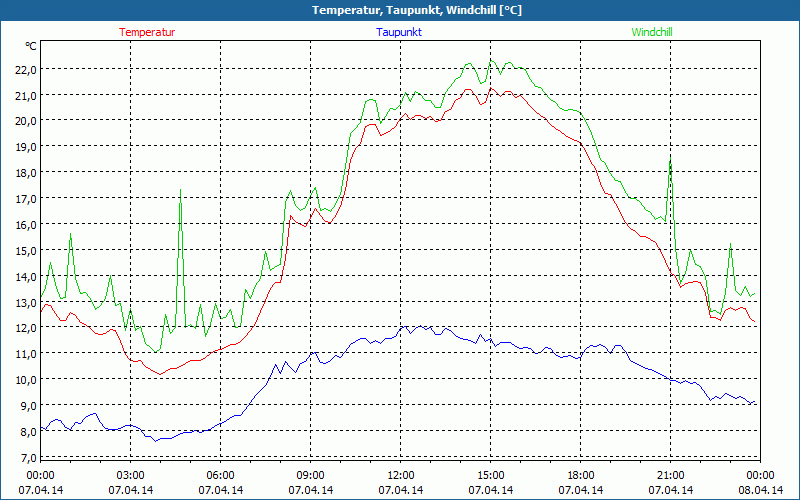The image size is (800, 500).
Task: Click the "21:00" time axis label
Action: tap(670, 476)
